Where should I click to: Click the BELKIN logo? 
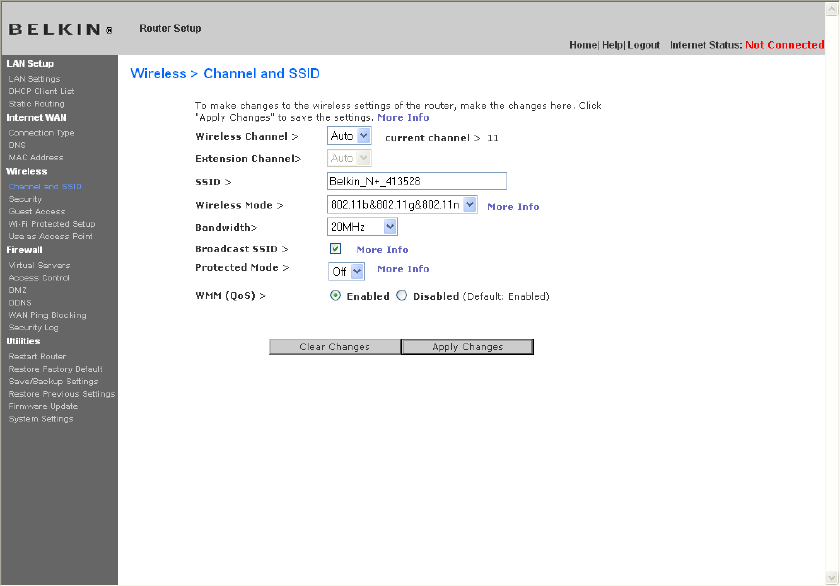coord(61,29)
